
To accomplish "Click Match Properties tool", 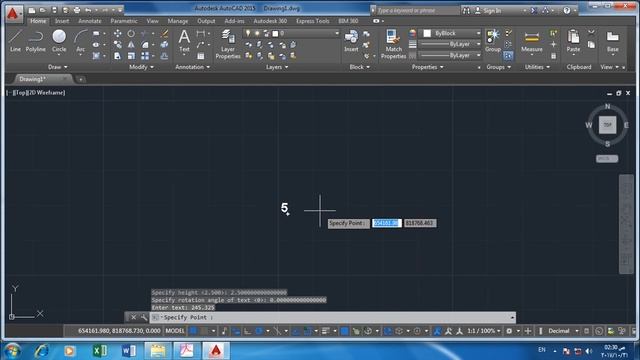I will pyautogui.click(x=393, y=44).
